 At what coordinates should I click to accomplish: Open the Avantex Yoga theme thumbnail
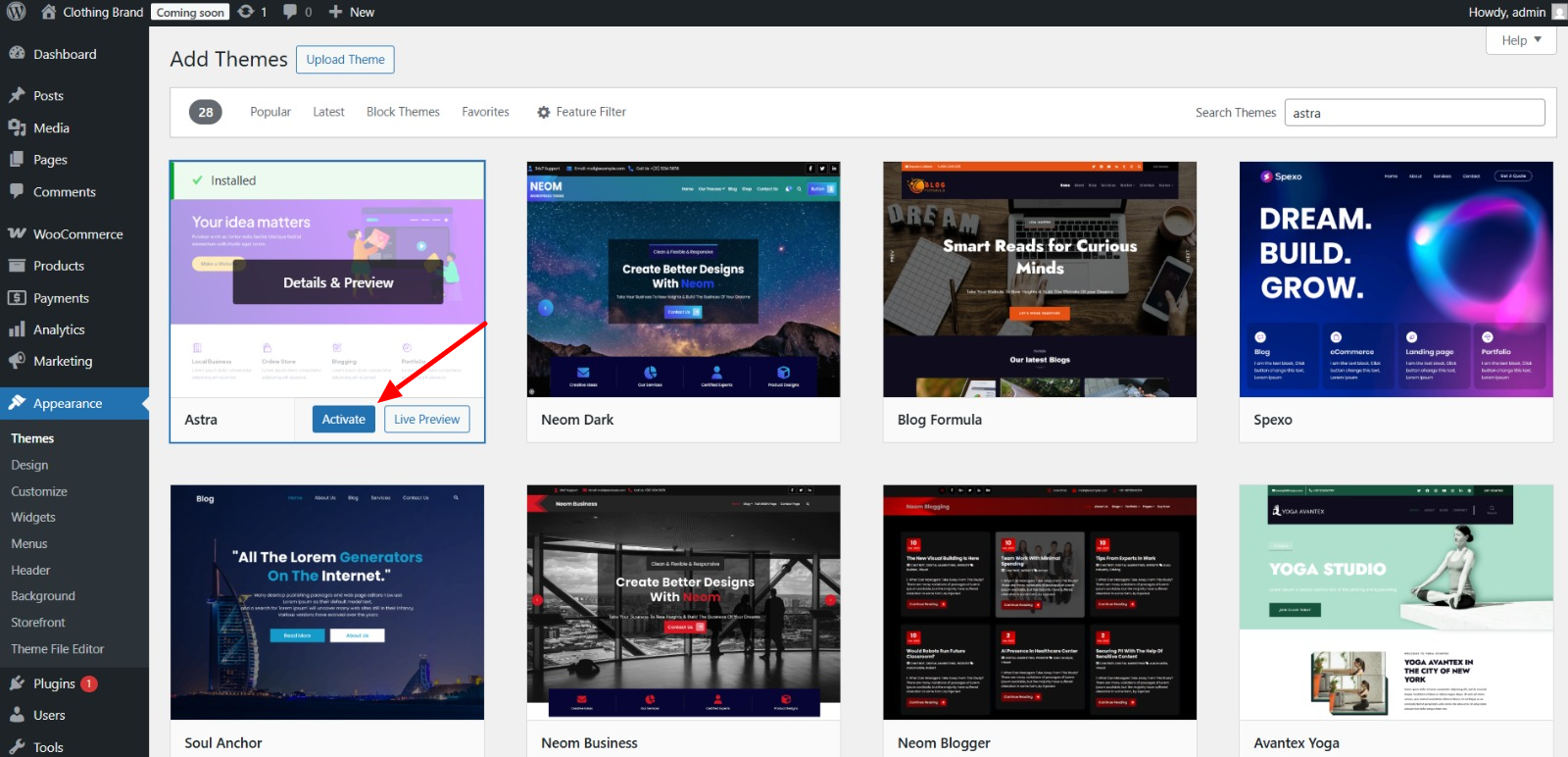(x=1396, y=602)
